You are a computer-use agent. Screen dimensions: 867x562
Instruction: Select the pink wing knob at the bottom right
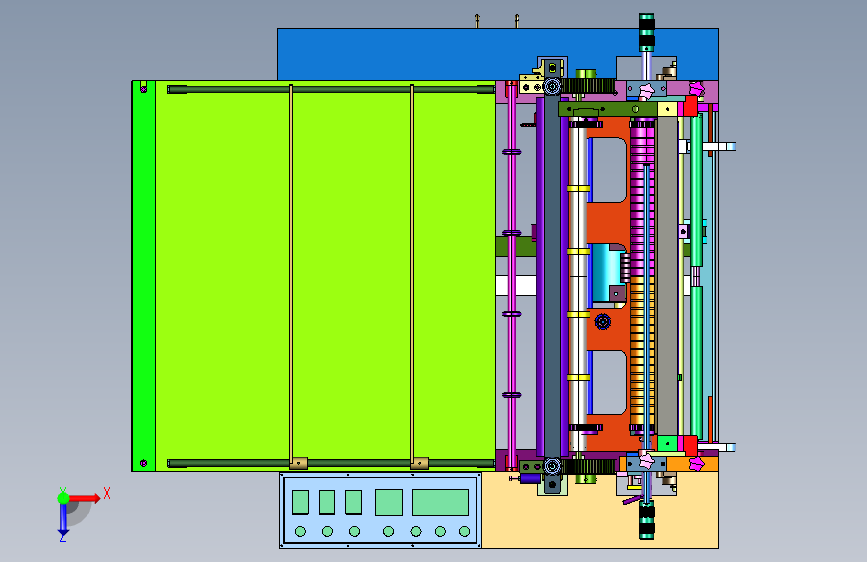697,464
